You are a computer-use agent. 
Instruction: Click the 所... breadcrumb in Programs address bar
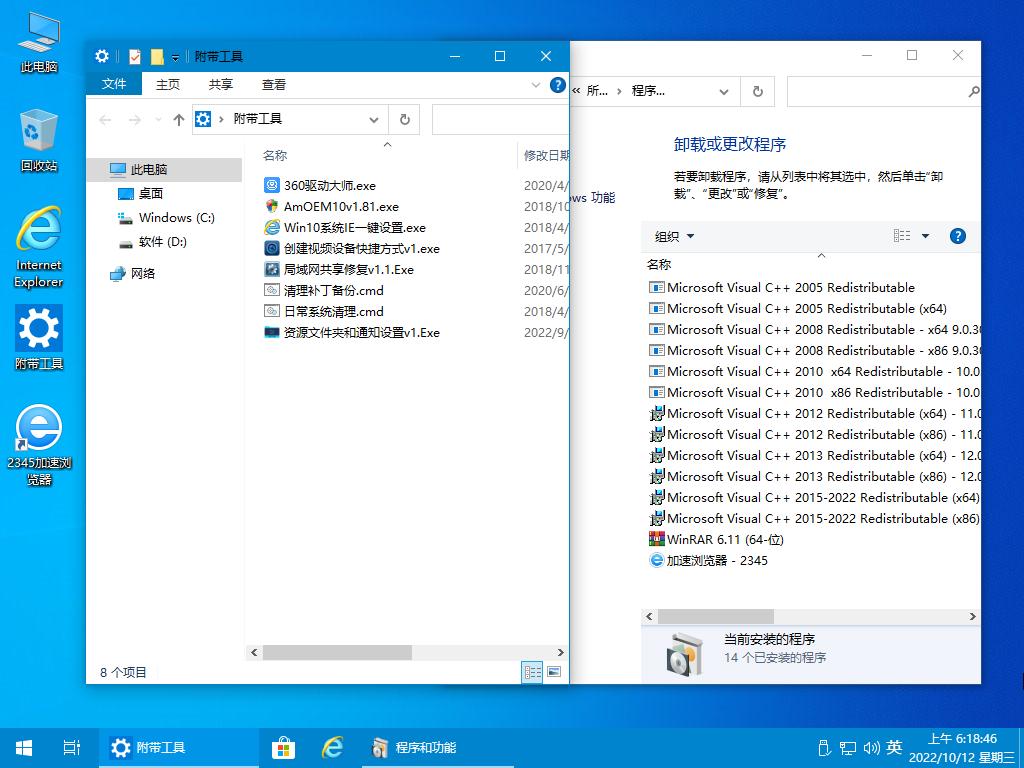click(x=597, y=91)
